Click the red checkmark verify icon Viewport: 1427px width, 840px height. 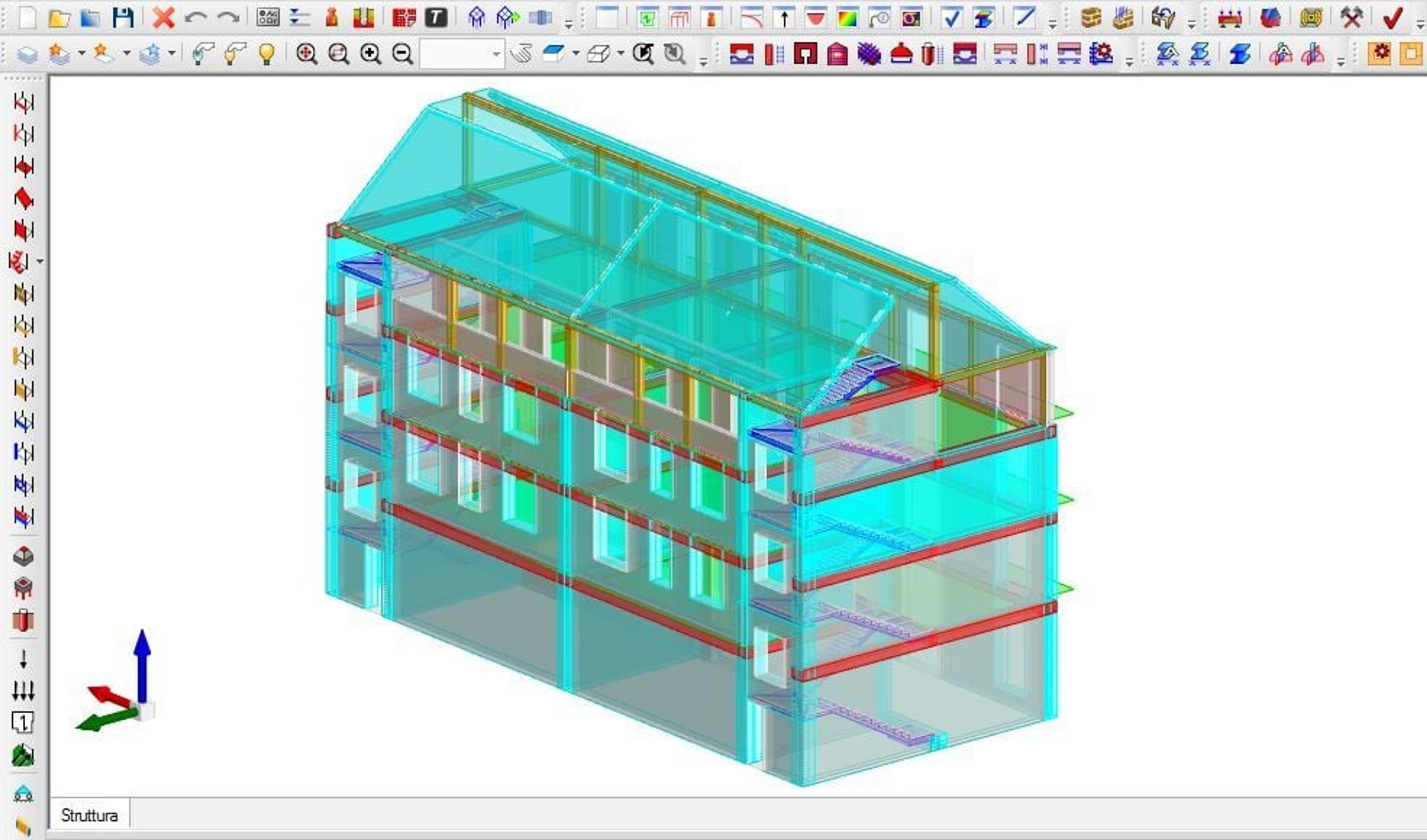(1392, 17)
